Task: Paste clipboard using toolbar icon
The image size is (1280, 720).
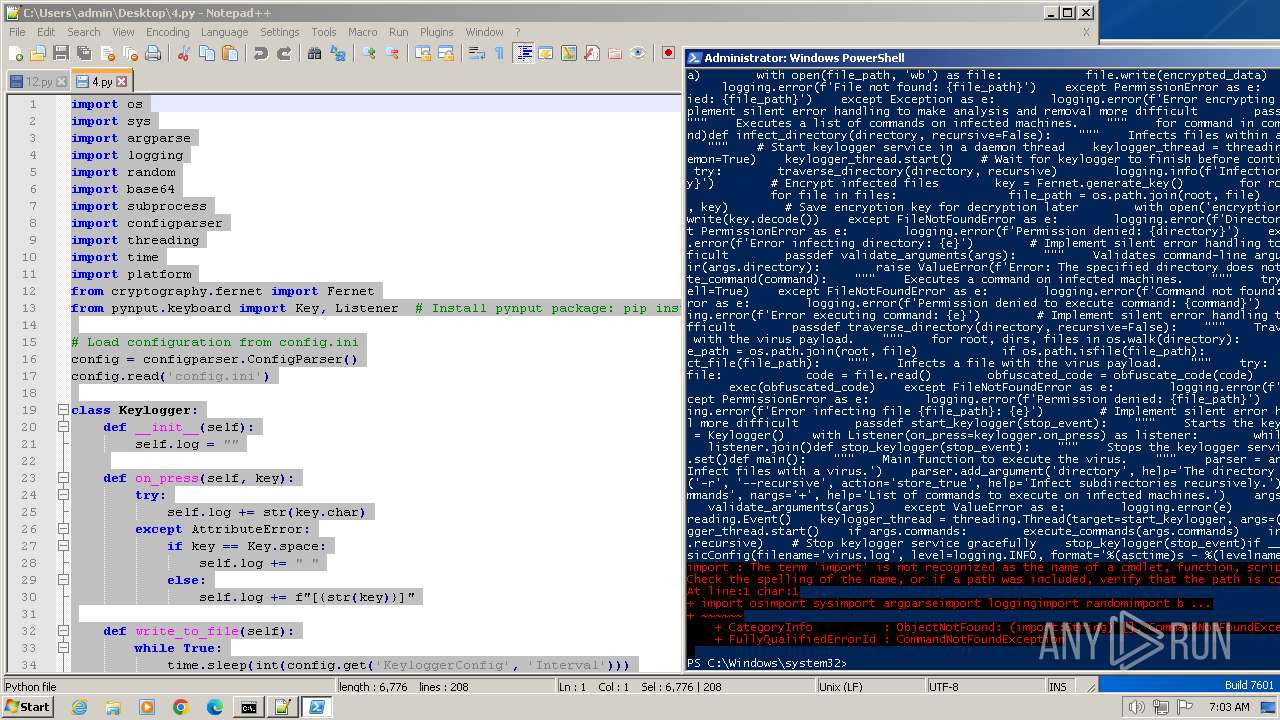Action: [228, 53]
